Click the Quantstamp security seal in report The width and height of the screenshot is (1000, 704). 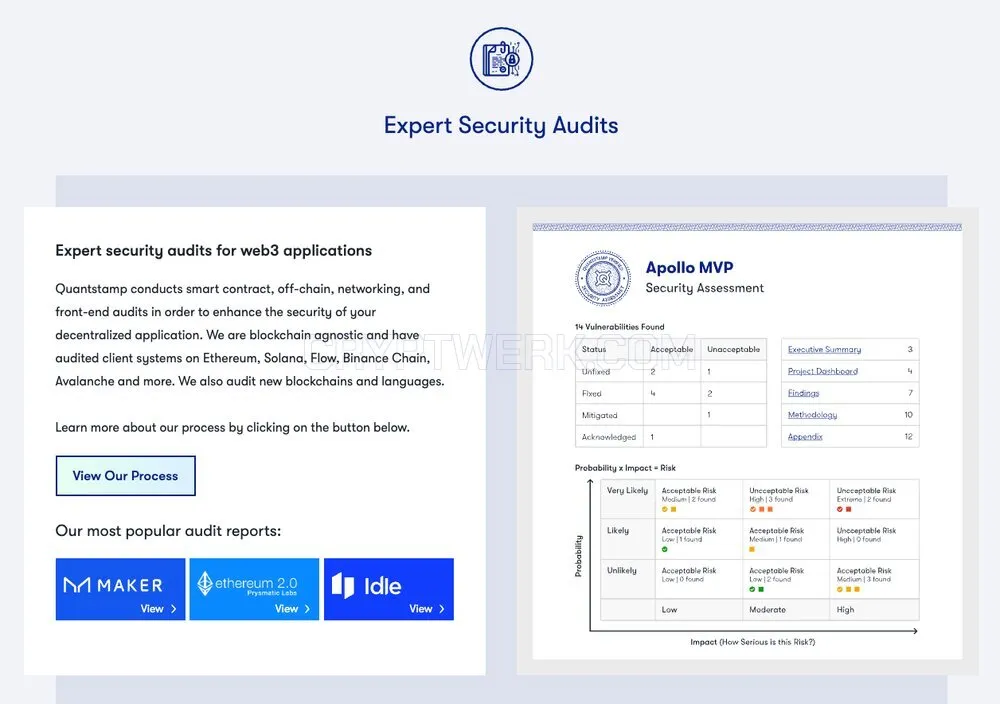[x=603, y=278]
